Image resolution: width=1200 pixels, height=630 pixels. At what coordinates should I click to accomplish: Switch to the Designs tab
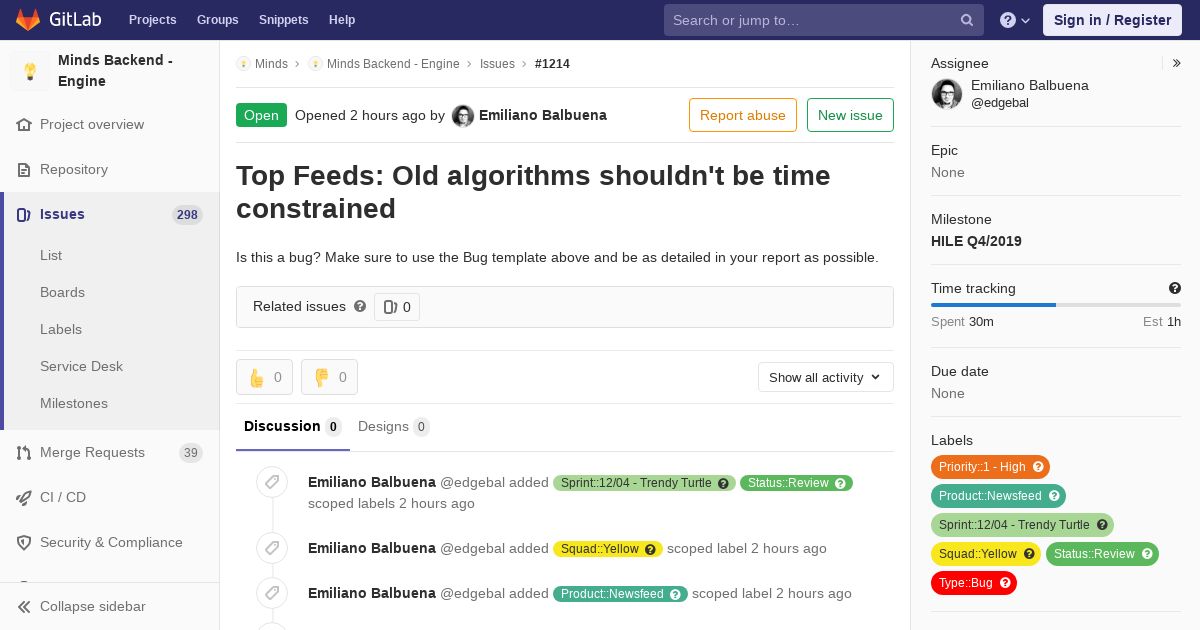[x=393, y=427]
